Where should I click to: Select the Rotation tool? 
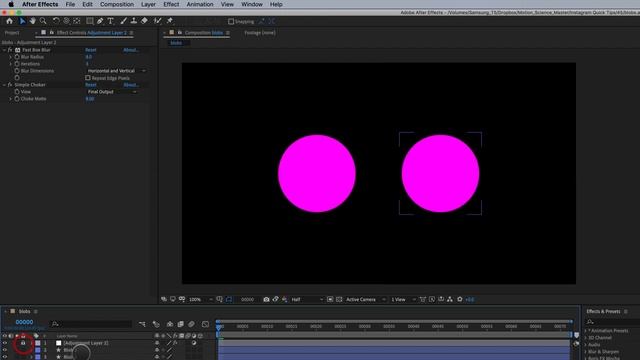pos(56,21)
